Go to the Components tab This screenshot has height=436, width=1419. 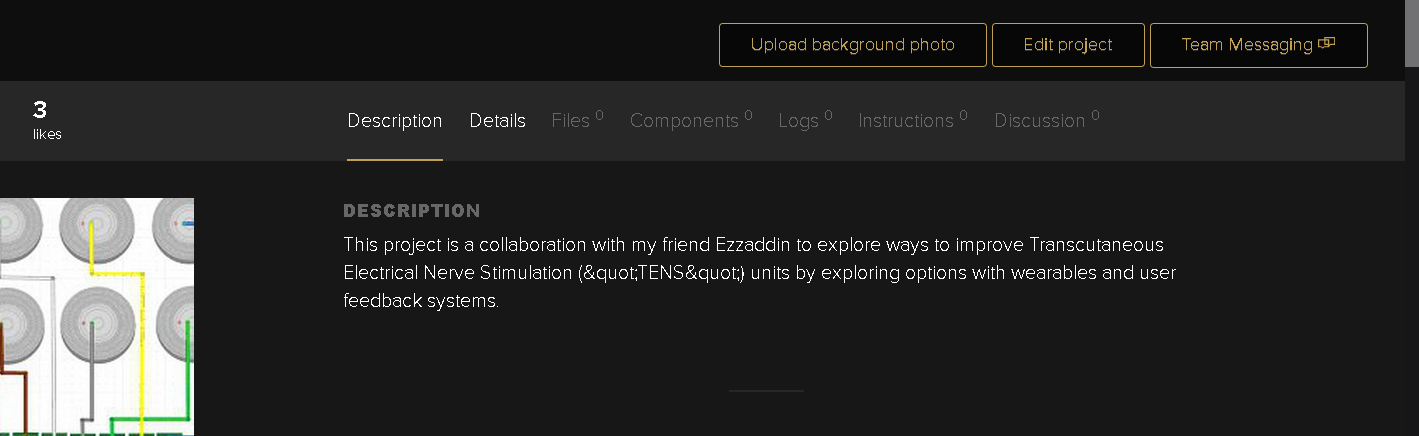pos(684,121)
